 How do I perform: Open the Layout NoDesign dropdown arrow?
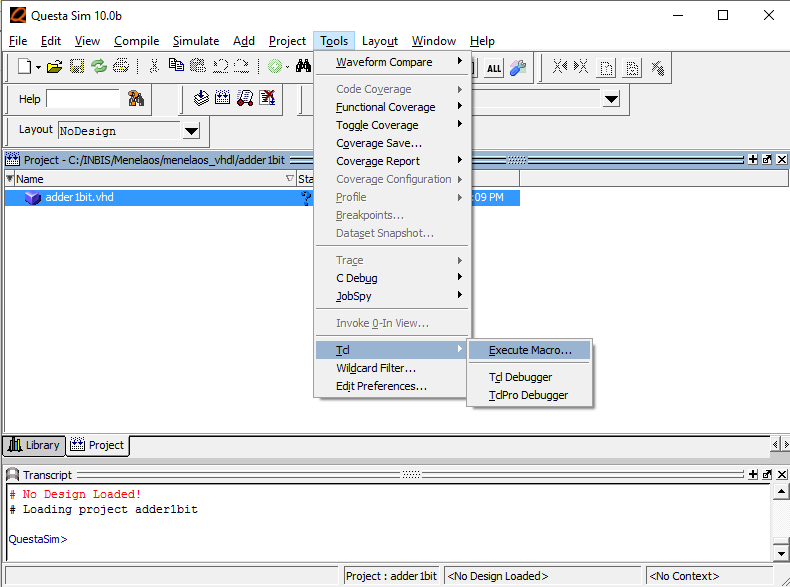coord(191,132)
